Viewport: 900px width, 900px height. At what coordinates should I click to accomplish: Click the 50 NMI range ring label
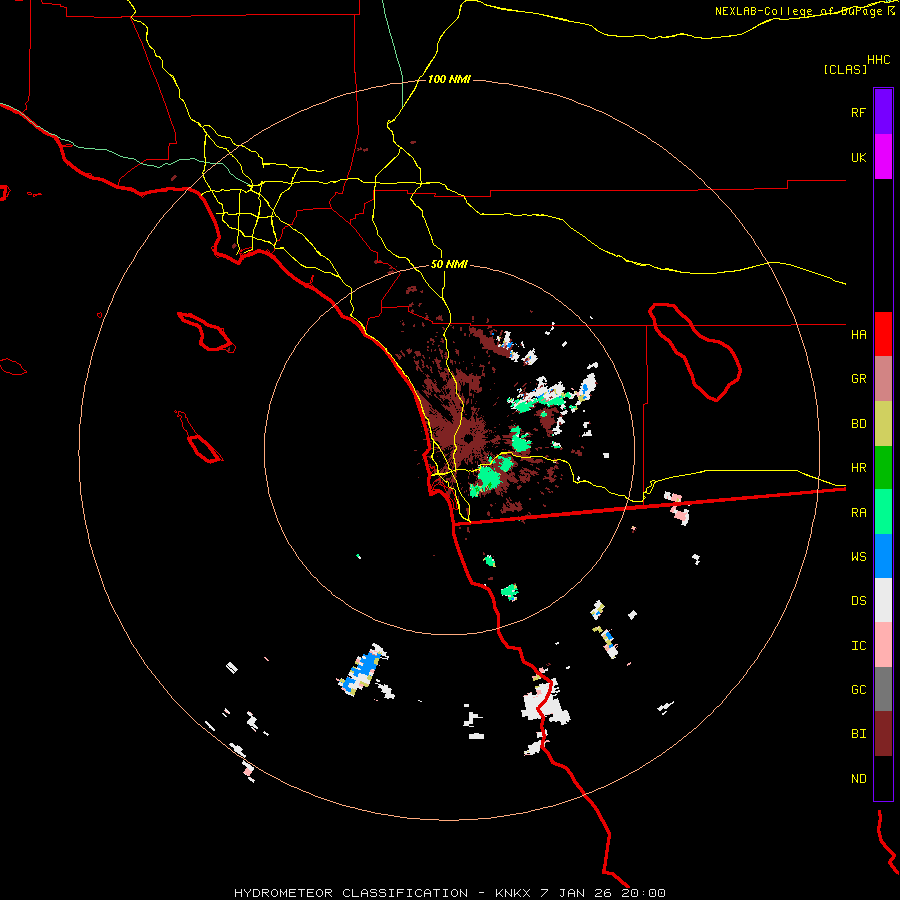tap(449, 264)
